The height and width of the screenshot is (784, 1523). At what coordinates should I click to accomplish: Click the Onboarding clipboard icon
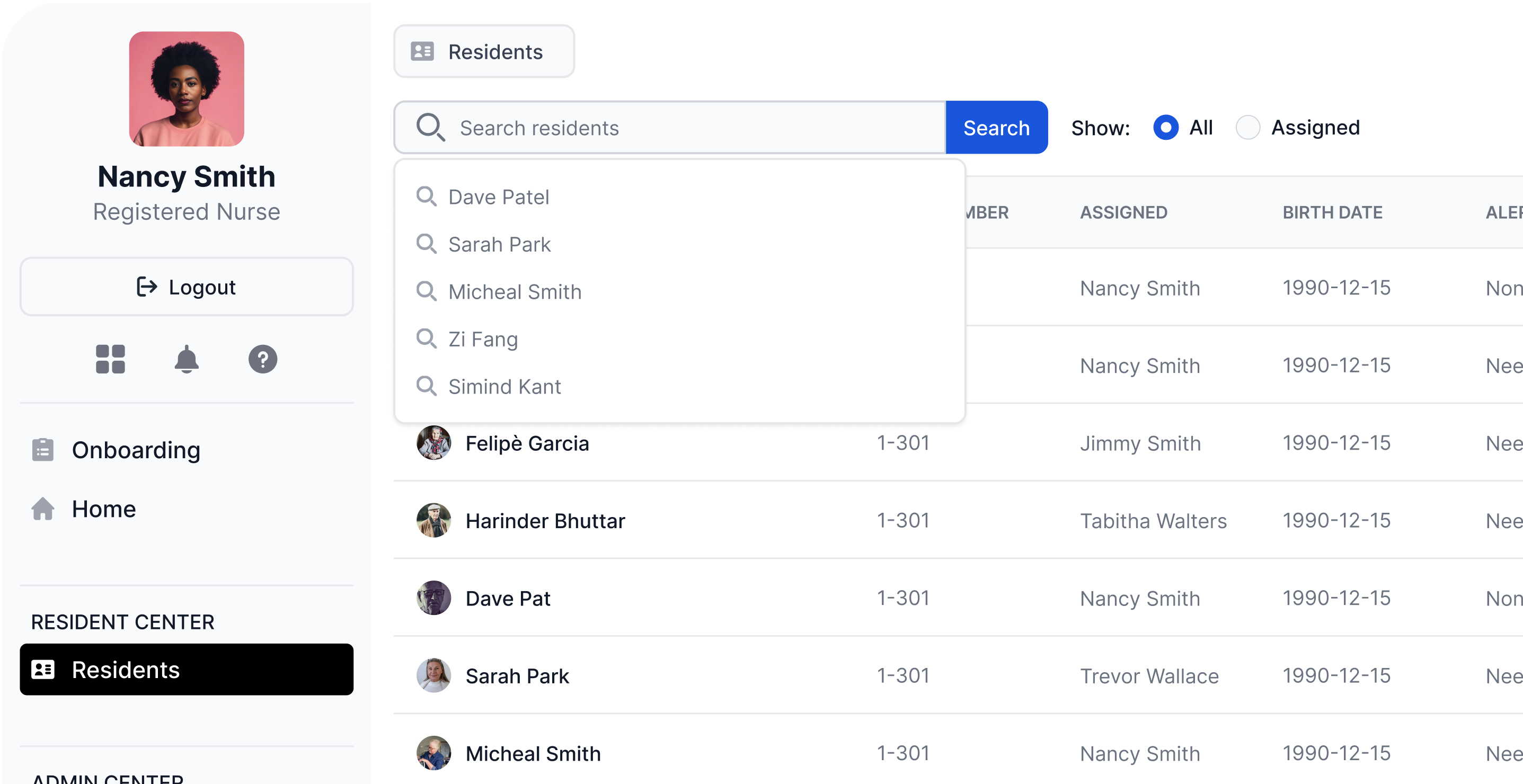click(42, 450)
